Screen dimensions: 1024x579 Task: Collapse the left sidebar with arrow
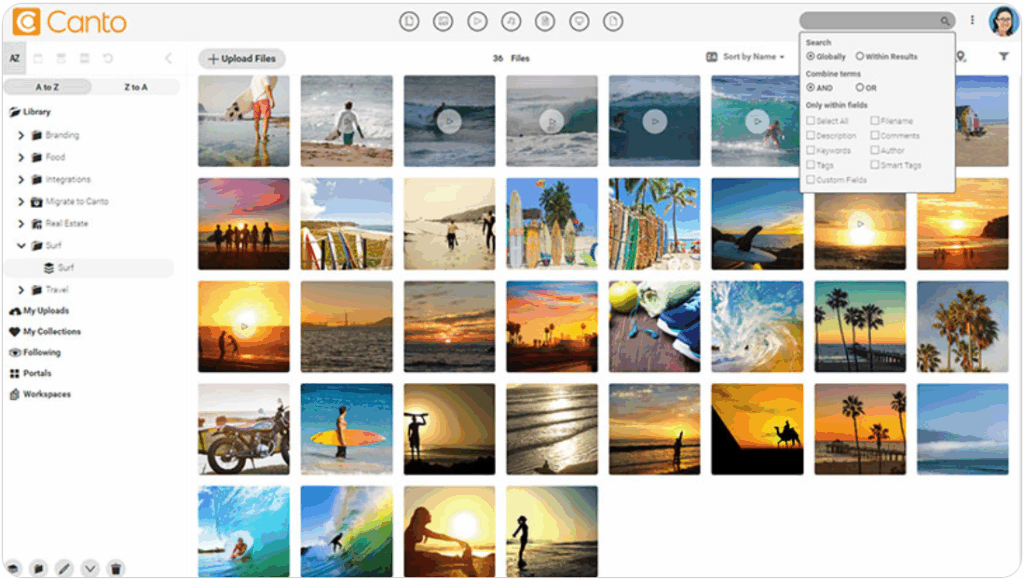pyautogui.click(x=168, y=58)
